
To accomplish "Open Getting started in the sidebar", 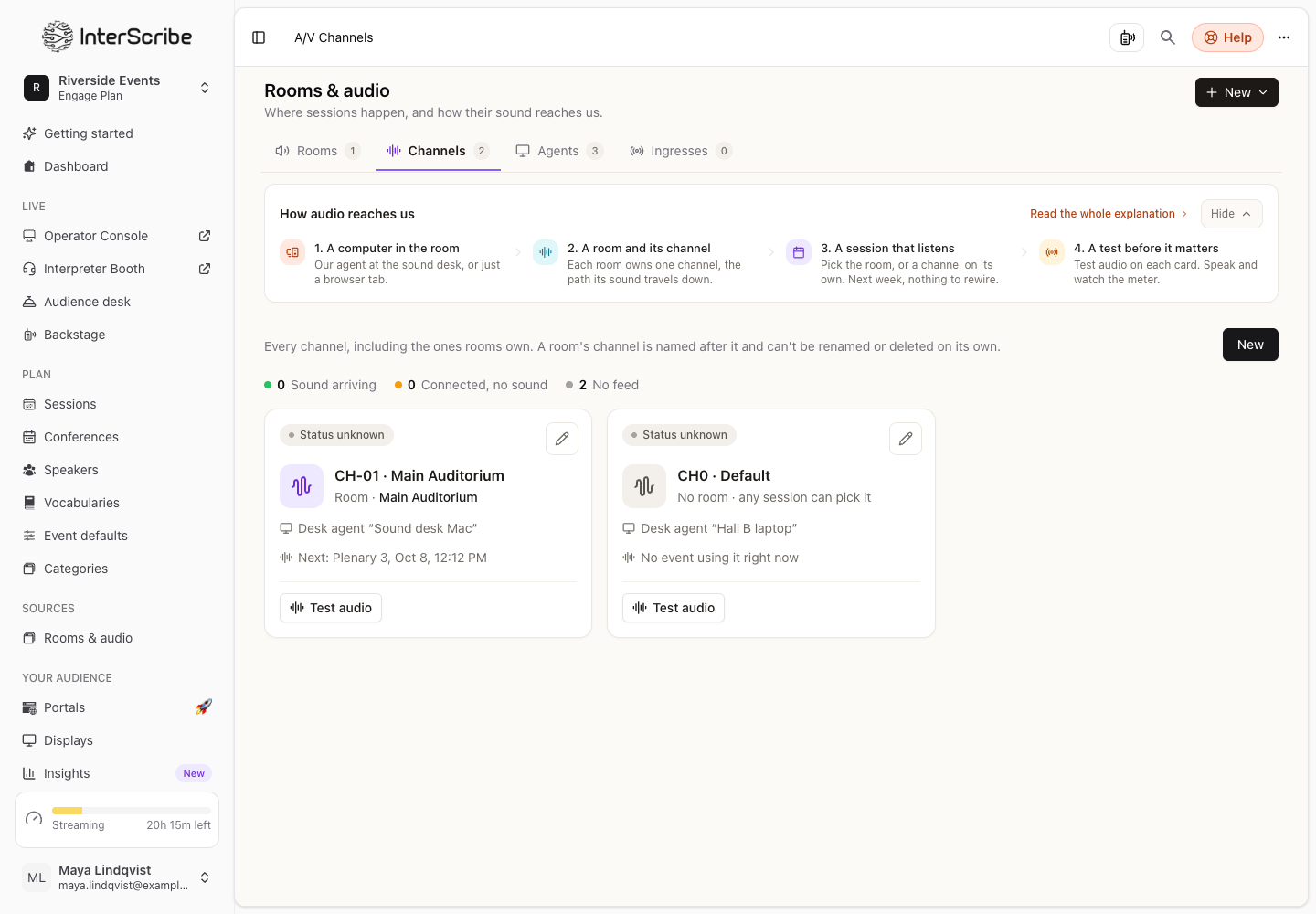I will pos(117,133).
